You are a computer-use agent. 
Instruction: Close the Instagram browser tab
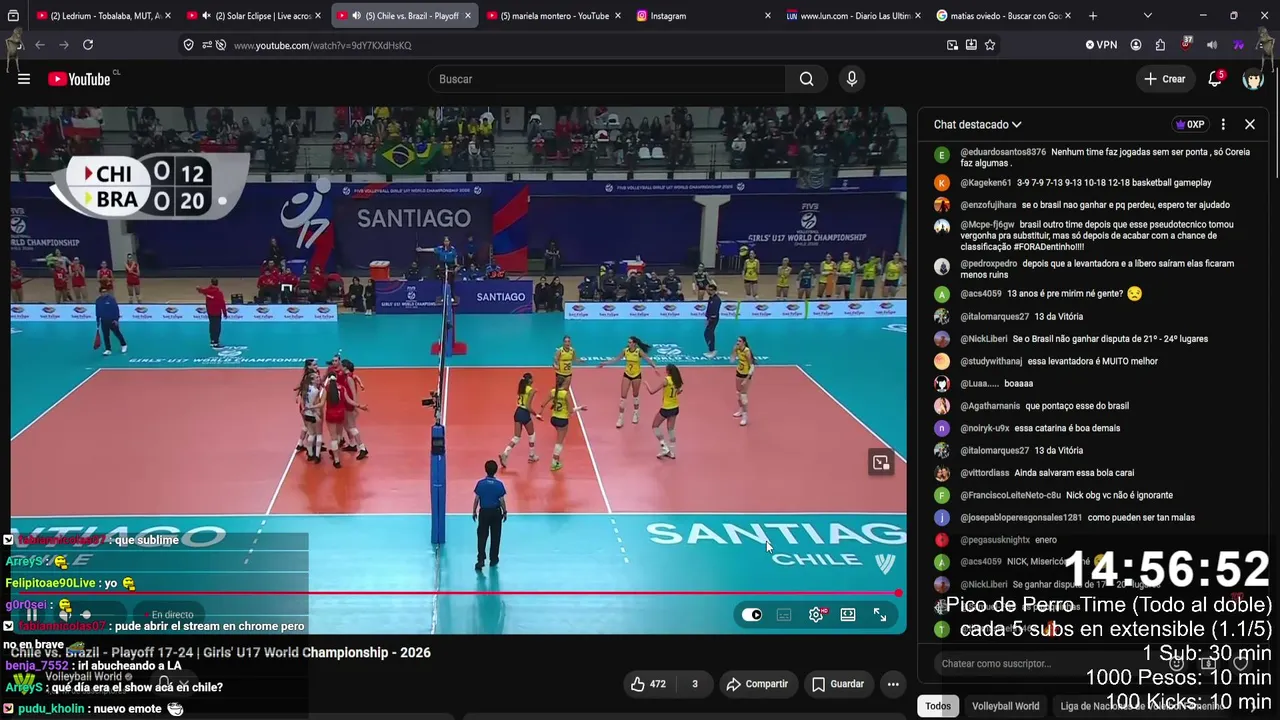click(x=768, y=16)
